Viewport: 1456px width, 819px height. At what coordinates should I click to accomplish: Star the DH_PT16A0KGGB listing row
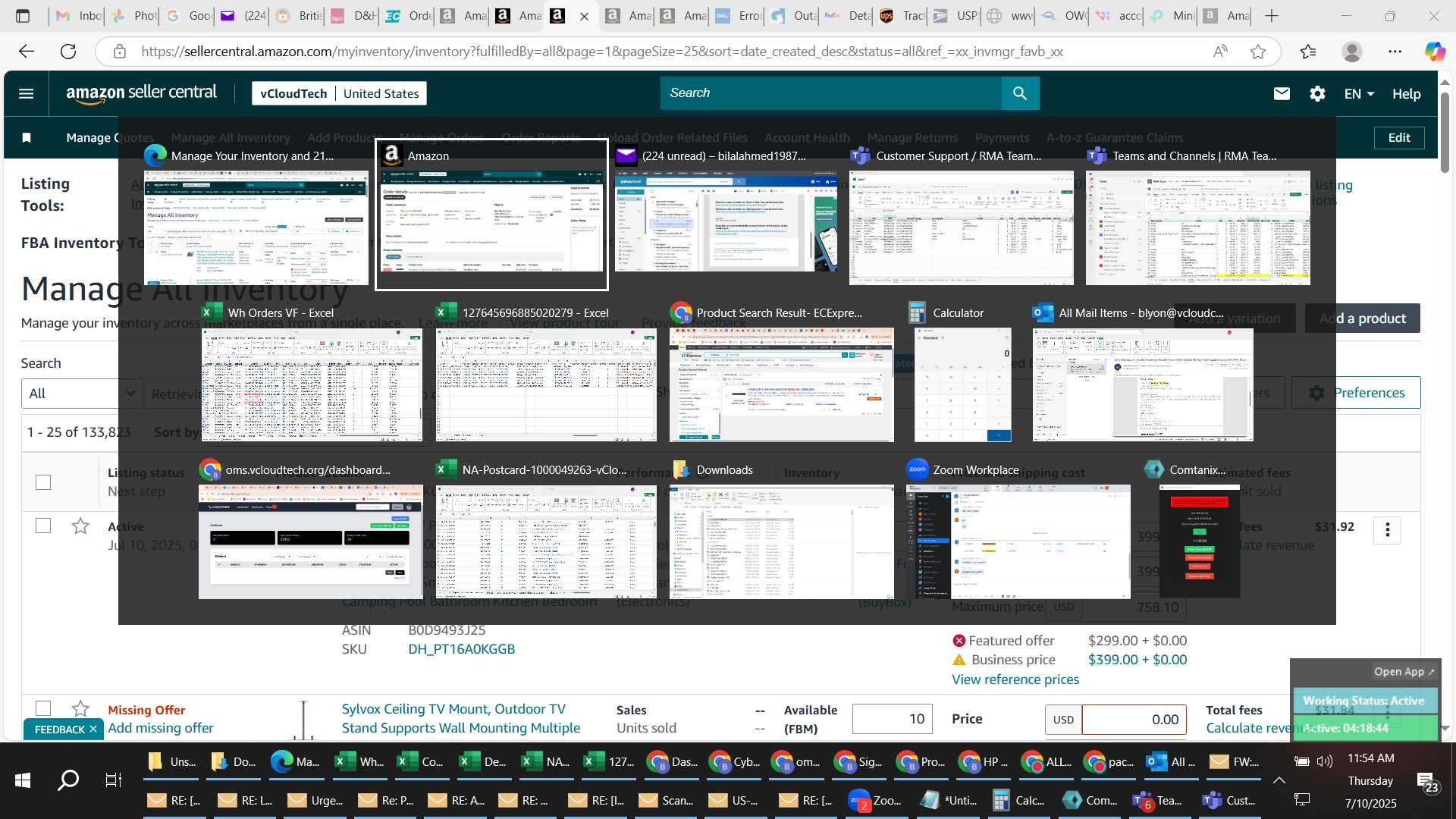[x=80, y=526]
